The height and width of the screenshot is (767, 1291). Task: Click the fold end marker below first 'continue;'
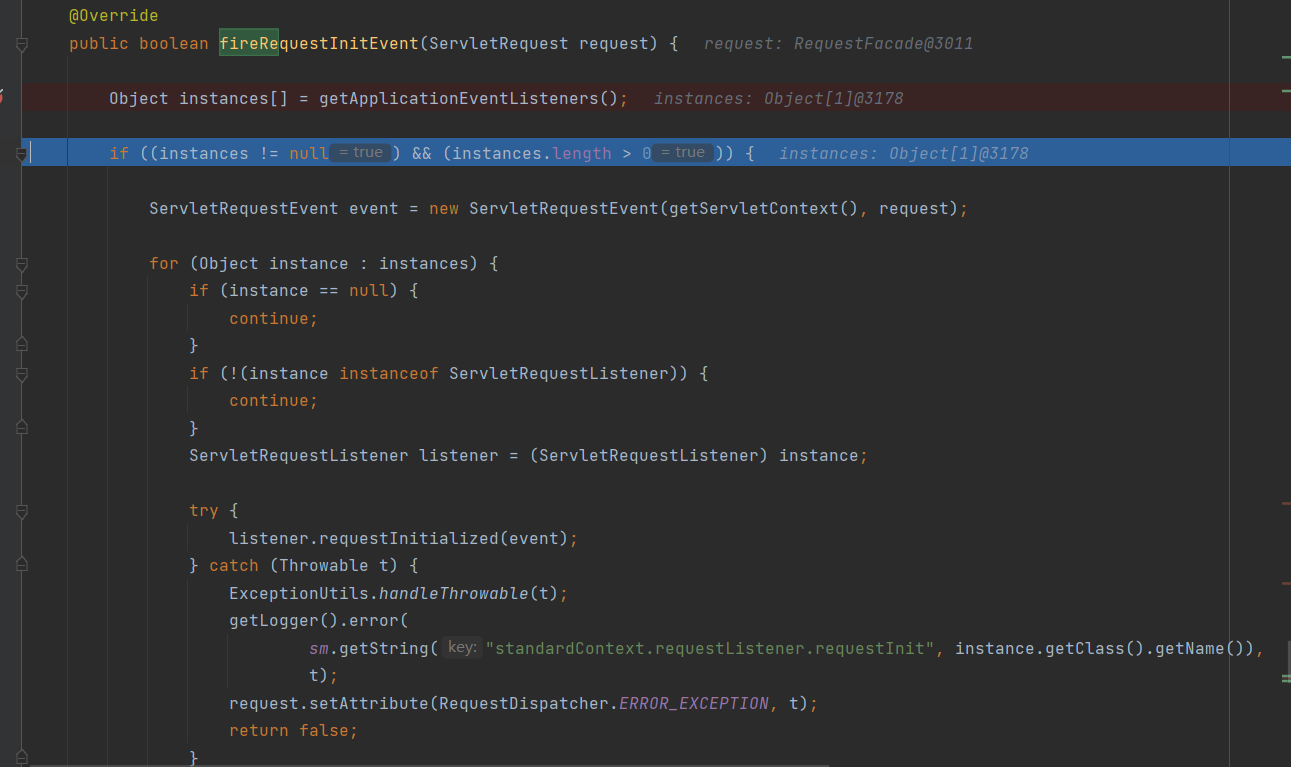22,345
